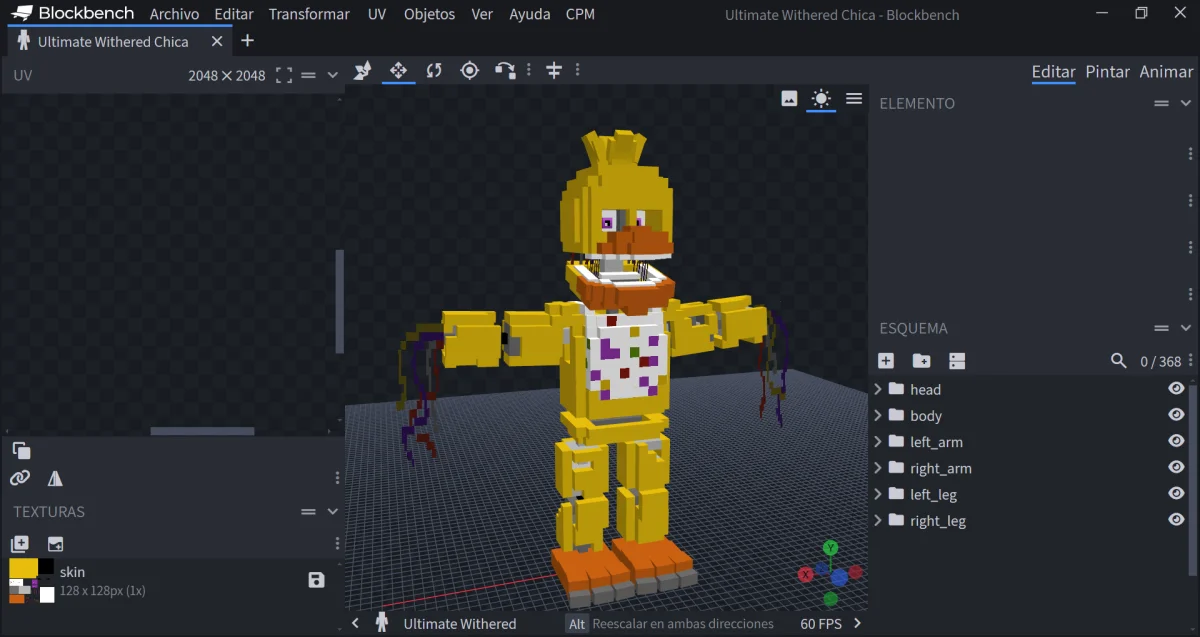Expand the left_leg group
Viewport: 1200px width, 637px height.
(878, 493)
